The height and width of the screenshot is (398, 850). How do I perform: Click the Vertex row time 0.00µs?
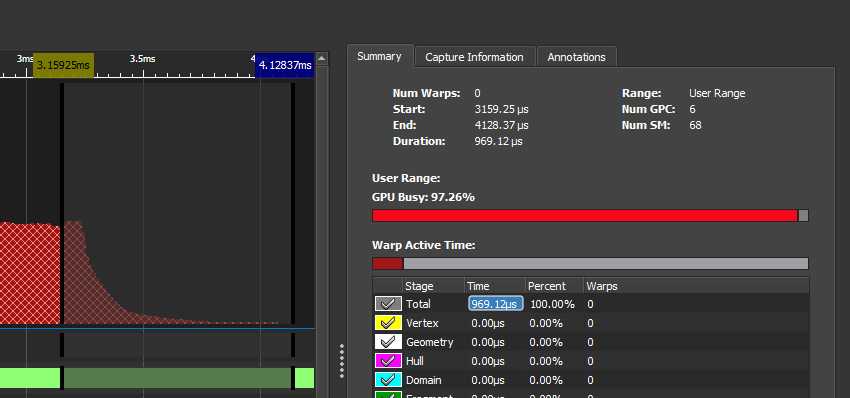coord(488,323)
